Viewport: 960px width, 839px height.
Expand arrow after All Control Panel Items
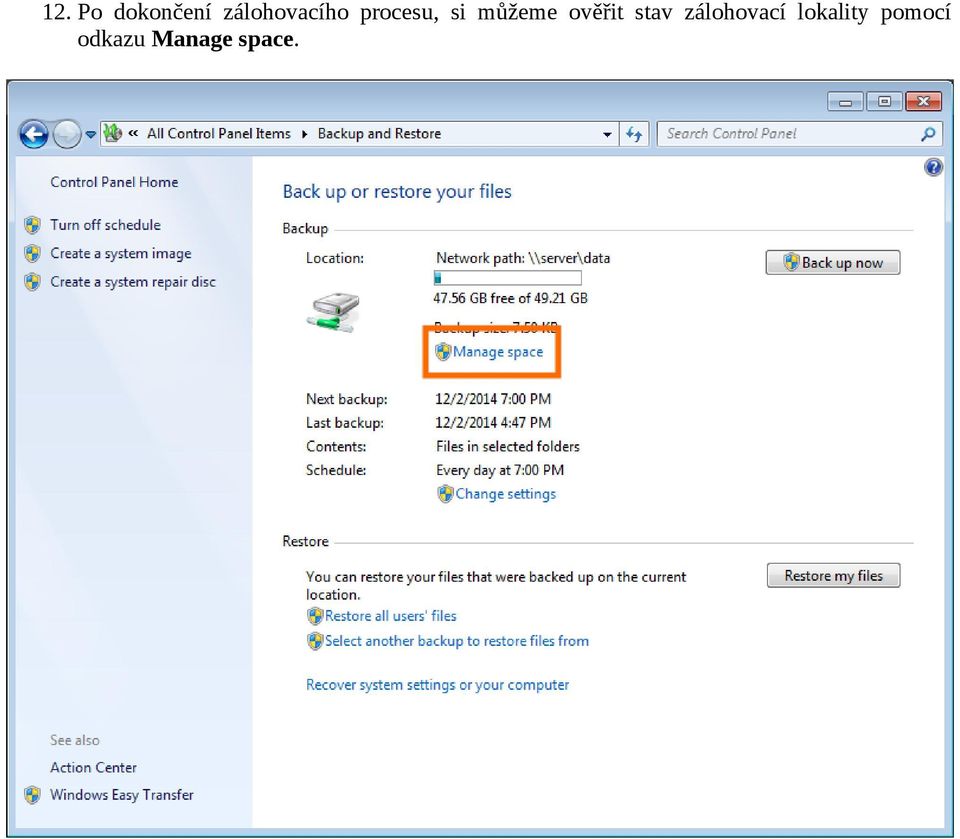tap(304, 134)
